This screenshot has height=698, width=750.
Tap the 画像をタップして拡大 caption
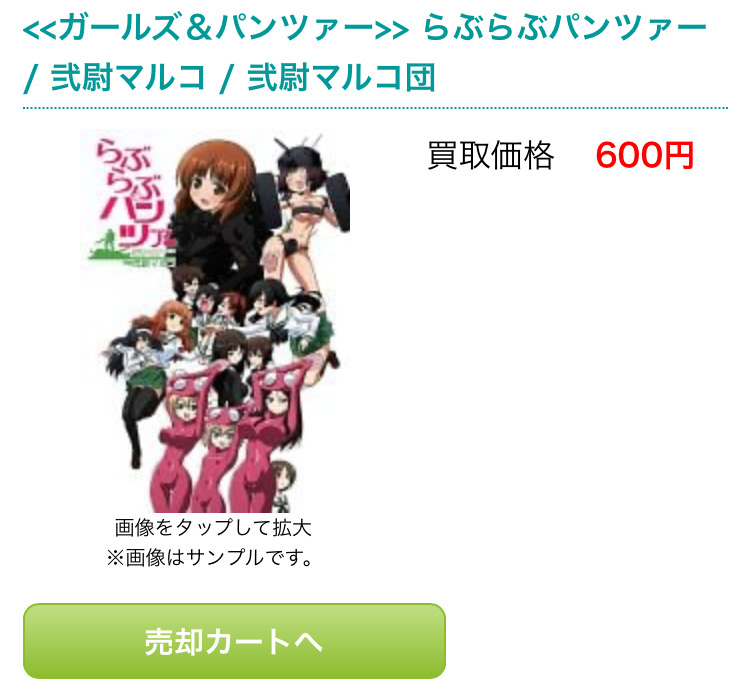click(213, 528)
